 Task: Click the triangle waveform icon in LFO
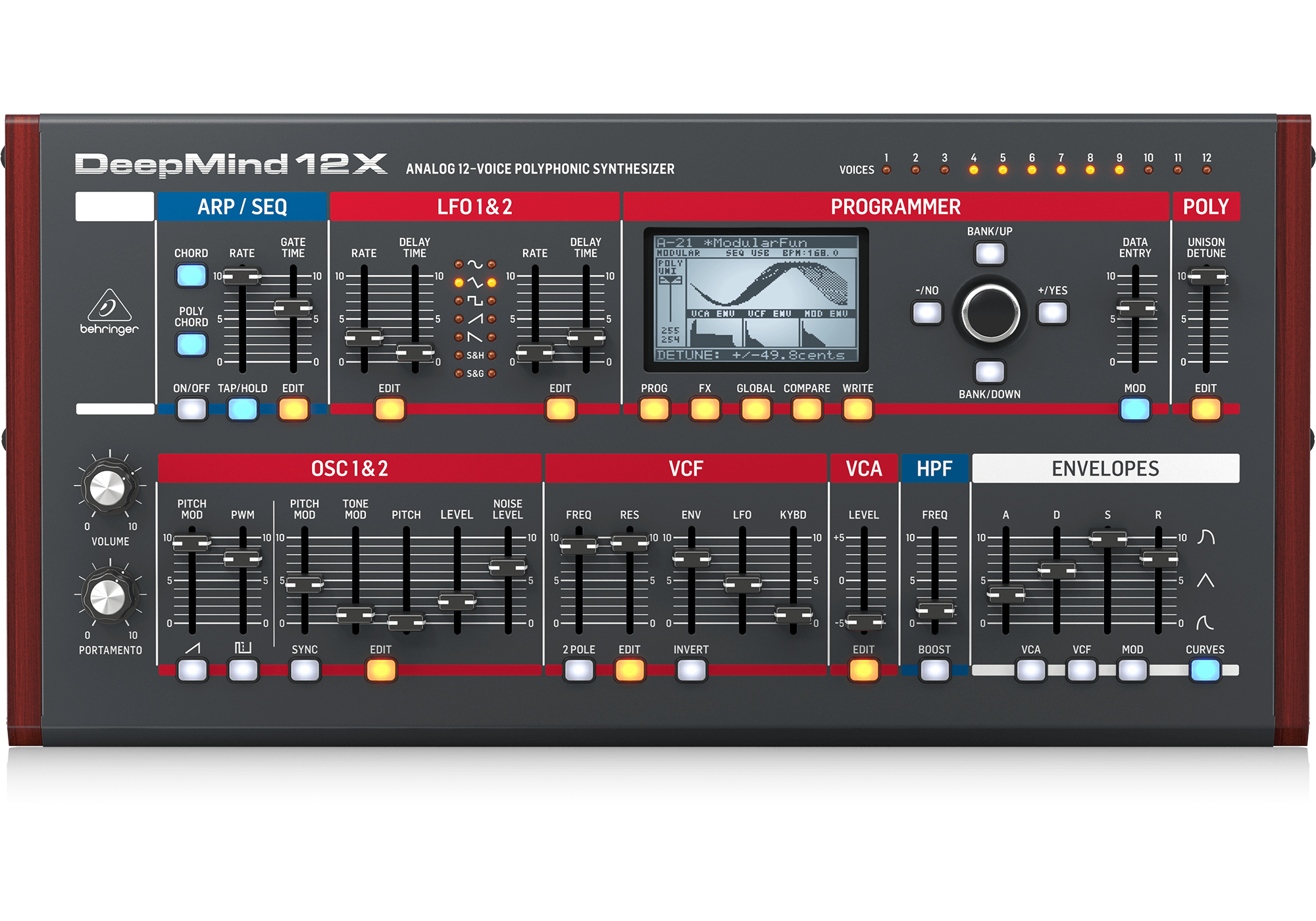(x=475, y=283)
